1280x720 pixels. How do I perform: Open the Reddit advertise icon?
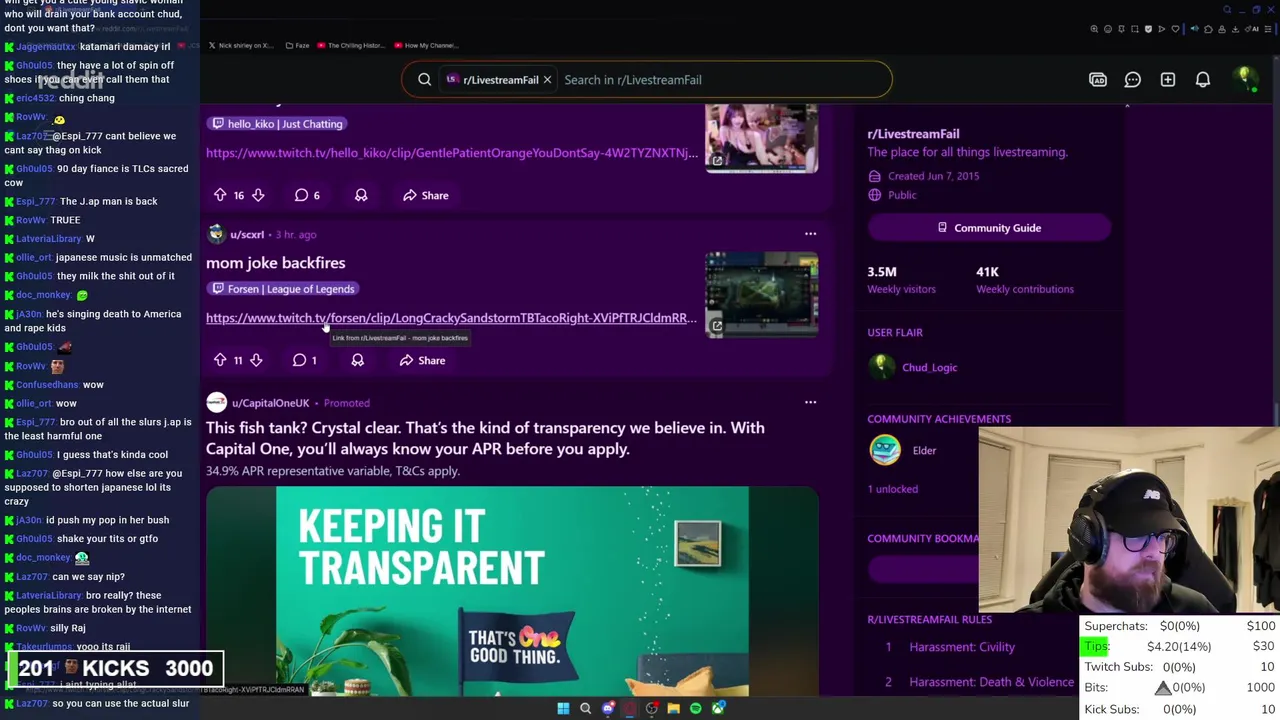[x=1098, y=80]
